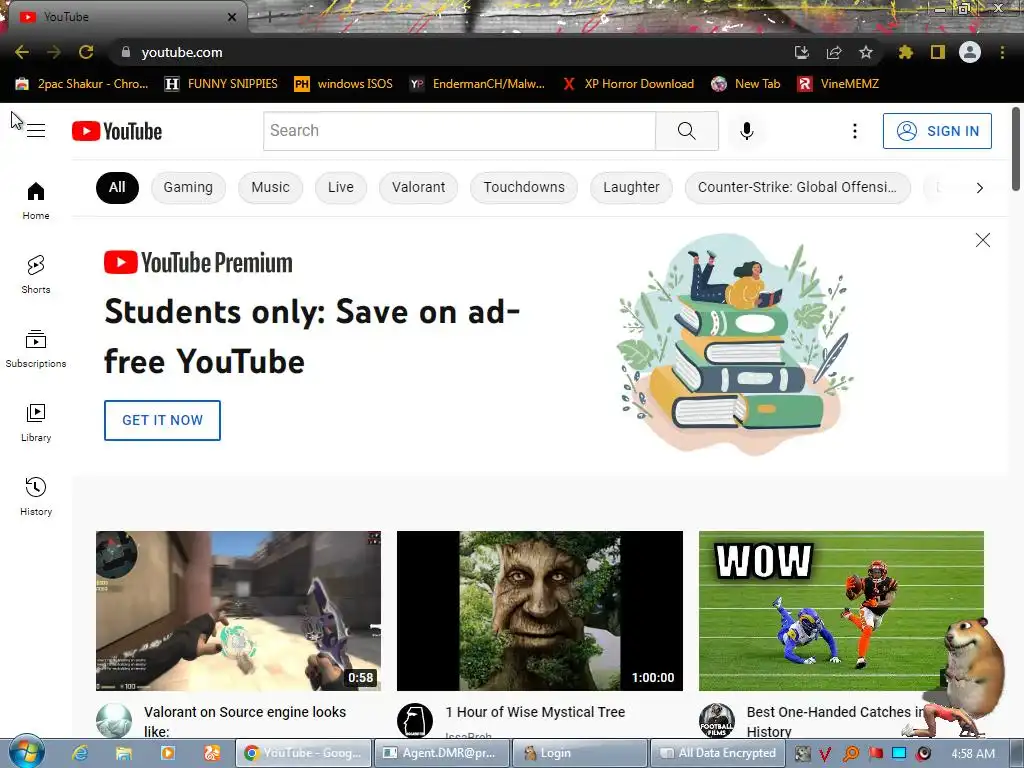Open Windows Explorer folder on taskbar
1024x768 pixels.
(x=123, y=753)
